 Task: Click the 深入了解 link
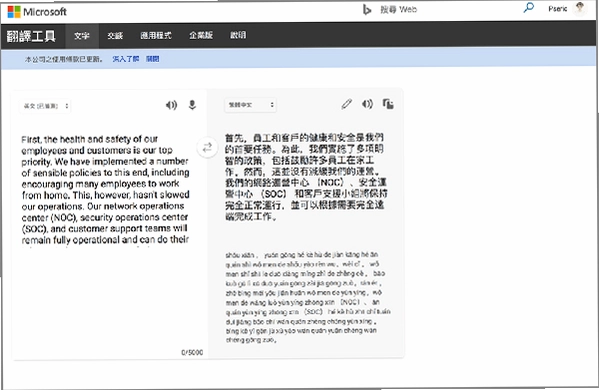[126, 59]
